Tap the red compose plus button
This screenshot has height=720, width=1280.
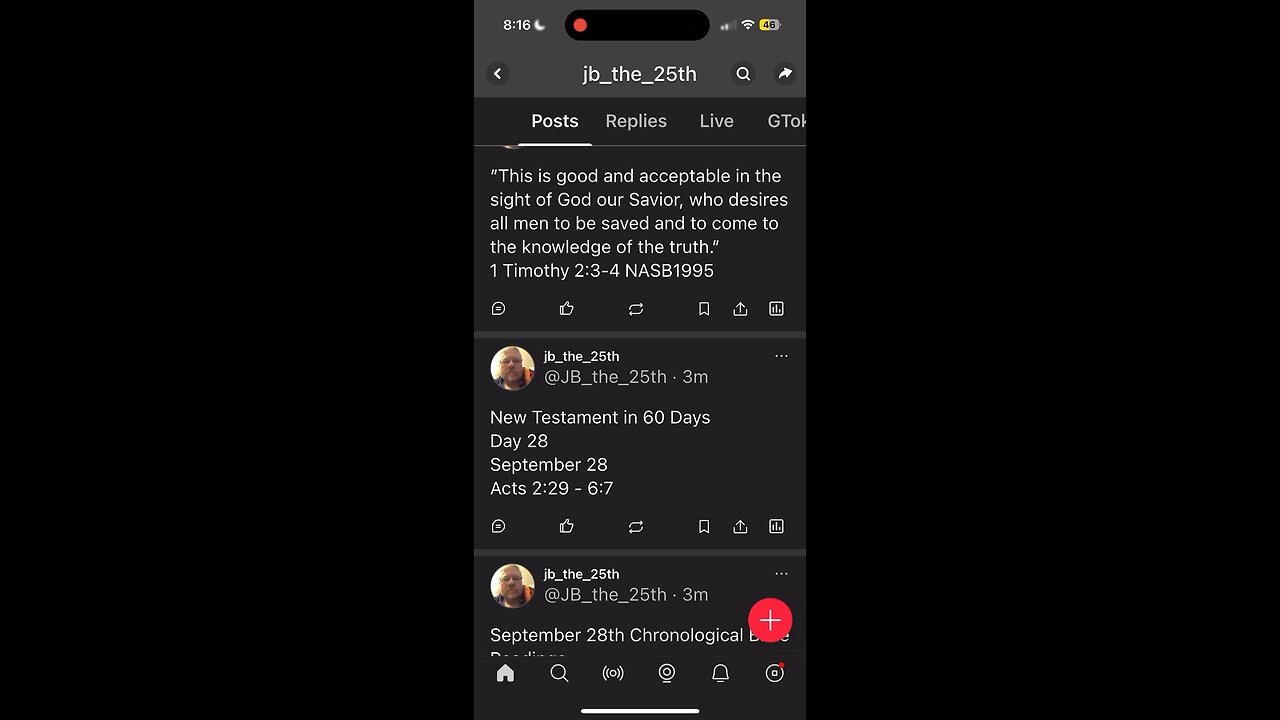(x=770, y=620)
